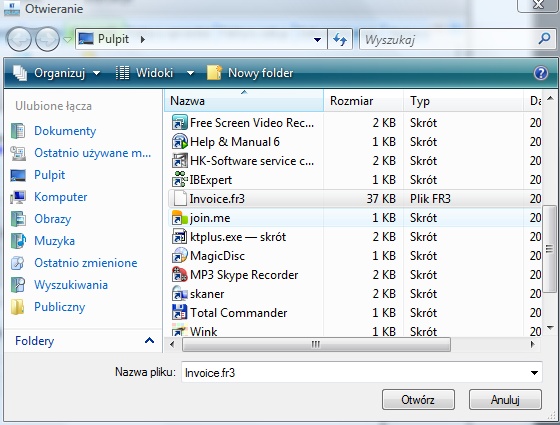The width and height of the screenshot is (560, 425).
Task: Select the MagicDisc shortcut icon
Action: coord(179,255)
